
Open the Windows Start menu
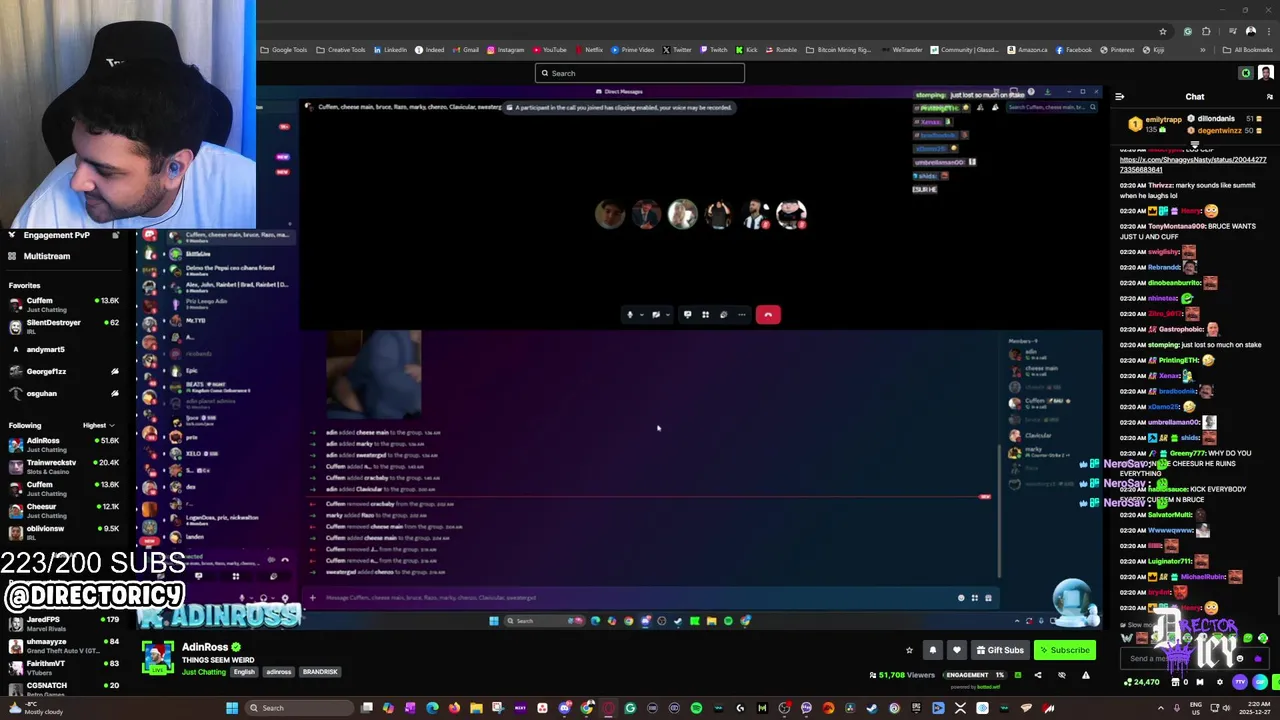232,708
